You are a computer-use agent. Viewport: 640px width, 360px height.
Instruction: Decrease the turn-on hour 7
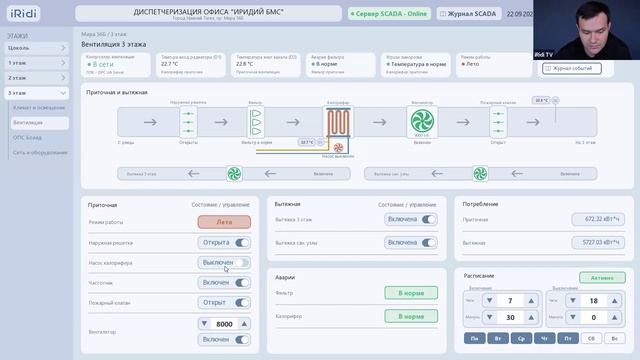tap(489, 301)
